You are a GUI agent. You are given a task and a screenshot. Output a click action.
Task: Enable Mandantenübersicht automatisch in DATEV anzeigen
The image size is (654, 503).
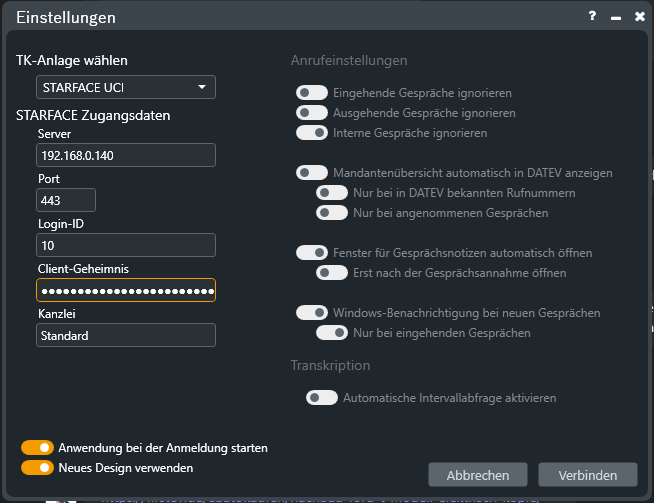point(312,173)
